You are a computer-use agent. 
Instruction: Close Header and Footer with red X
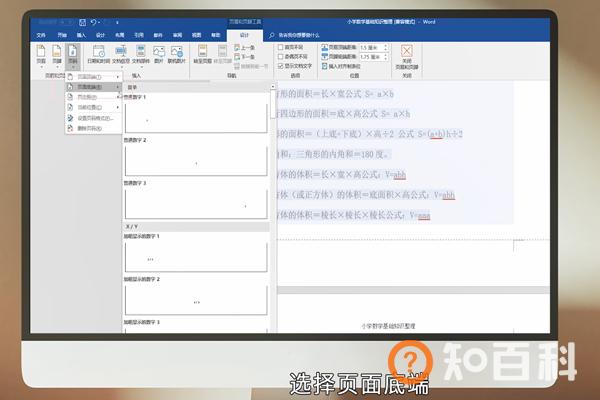[x=407, y=56]
